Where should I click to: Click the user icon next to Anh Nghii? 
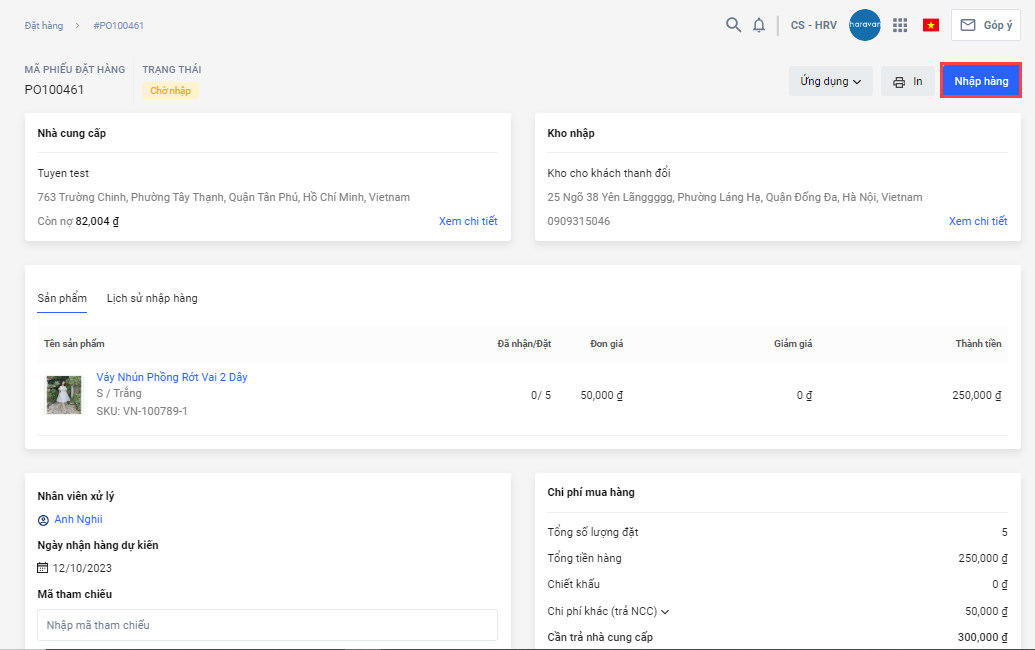[43, 520]
